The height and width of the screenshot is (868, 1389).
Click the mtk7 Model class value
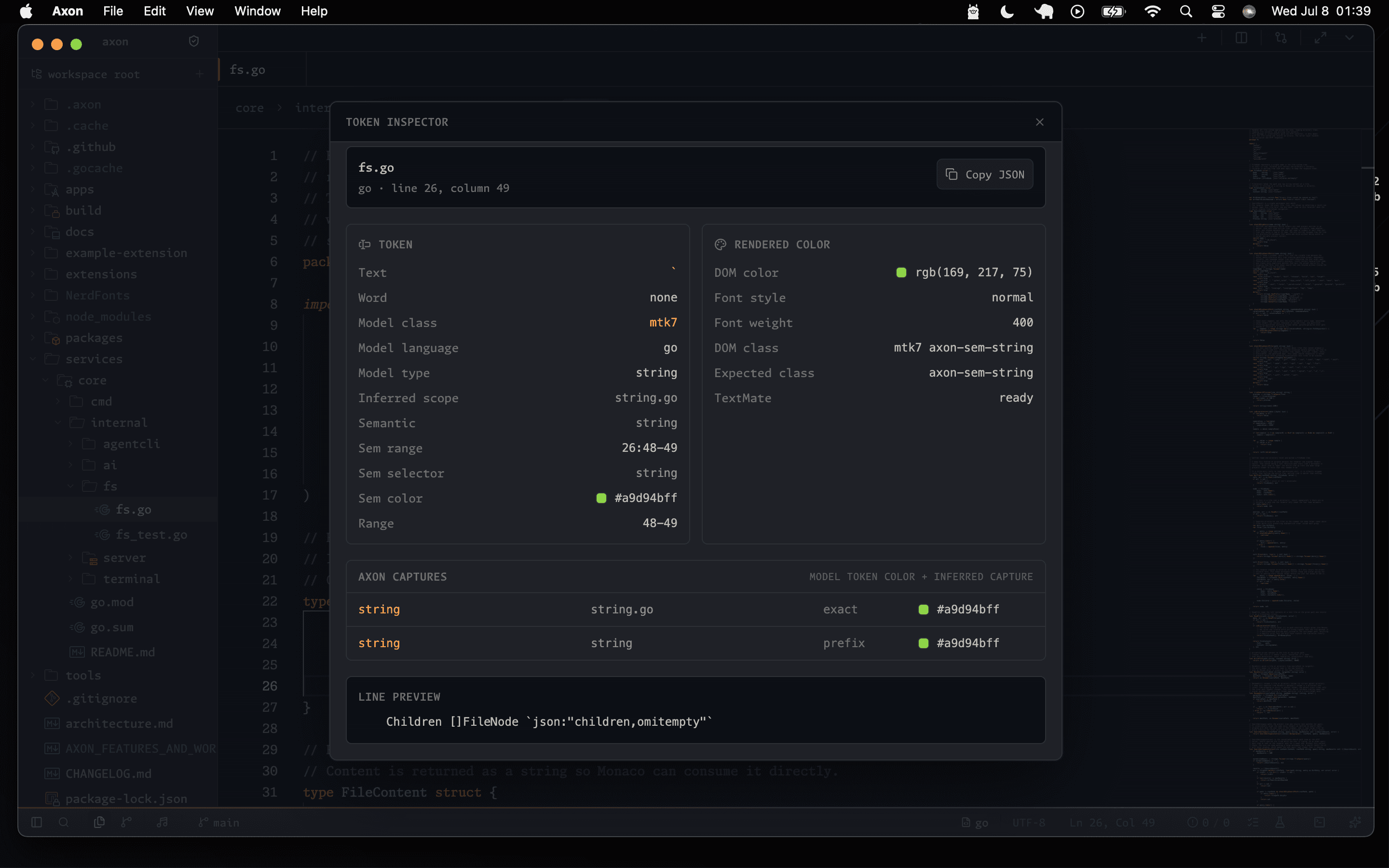pos(663,323)
